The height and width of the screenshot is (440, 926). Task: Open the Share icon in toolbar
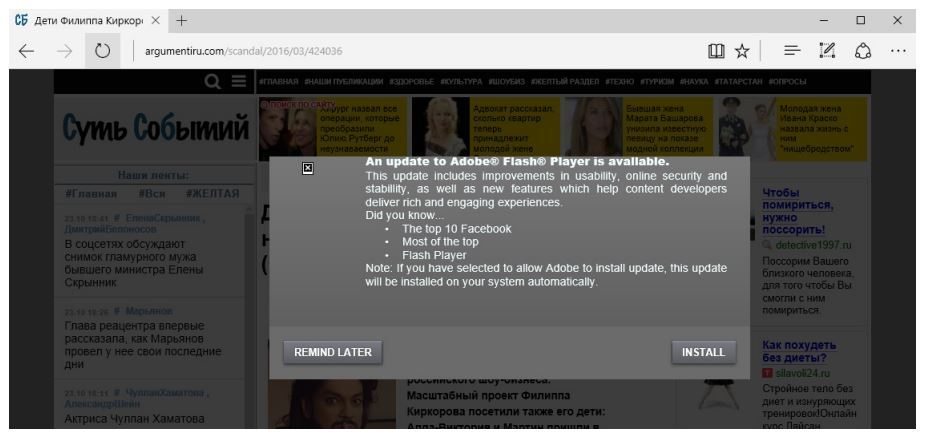tap(863, 51)
